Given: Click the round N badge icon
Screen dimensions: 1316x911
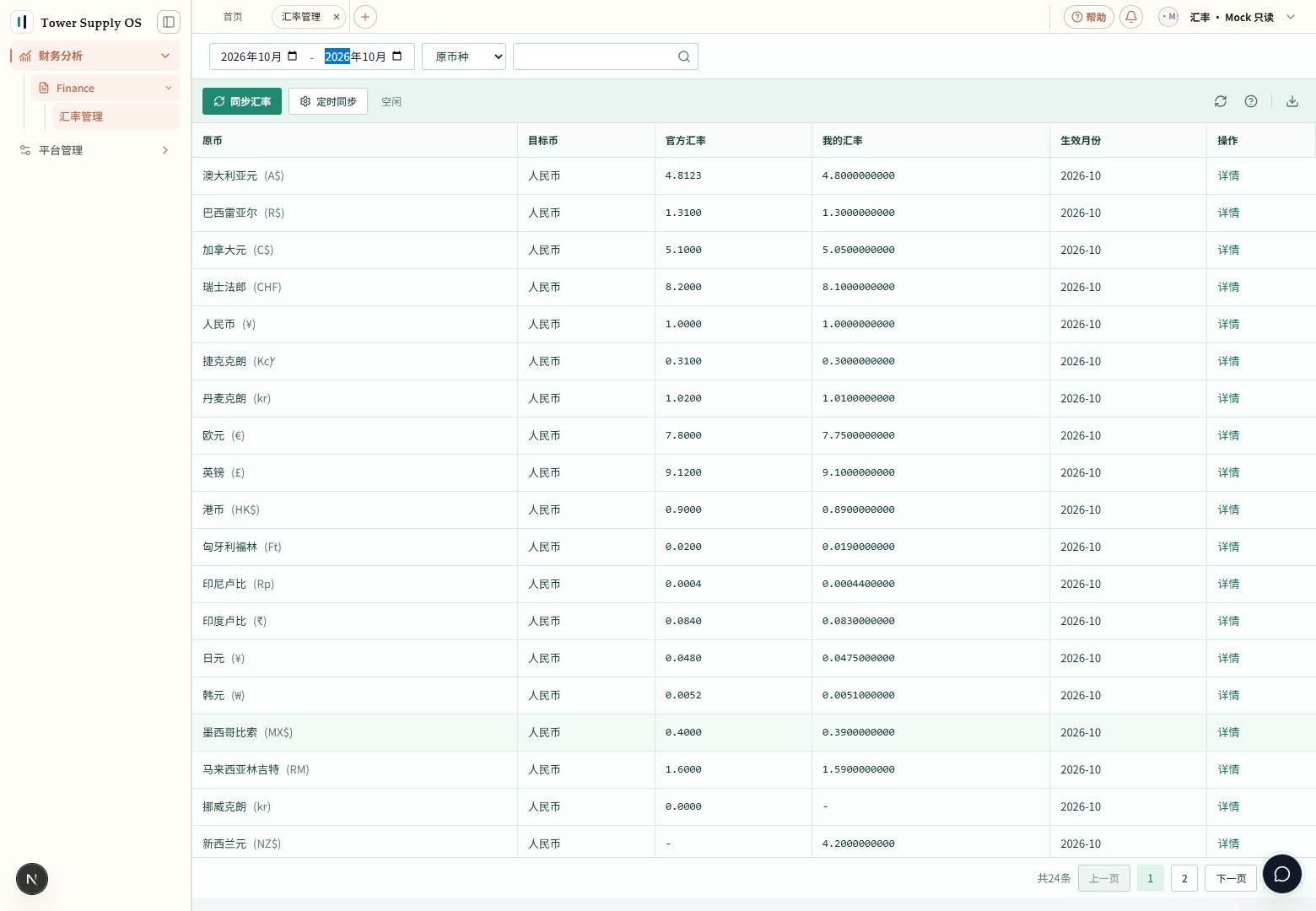Looking at the screenshot, I should pos(32,879).
